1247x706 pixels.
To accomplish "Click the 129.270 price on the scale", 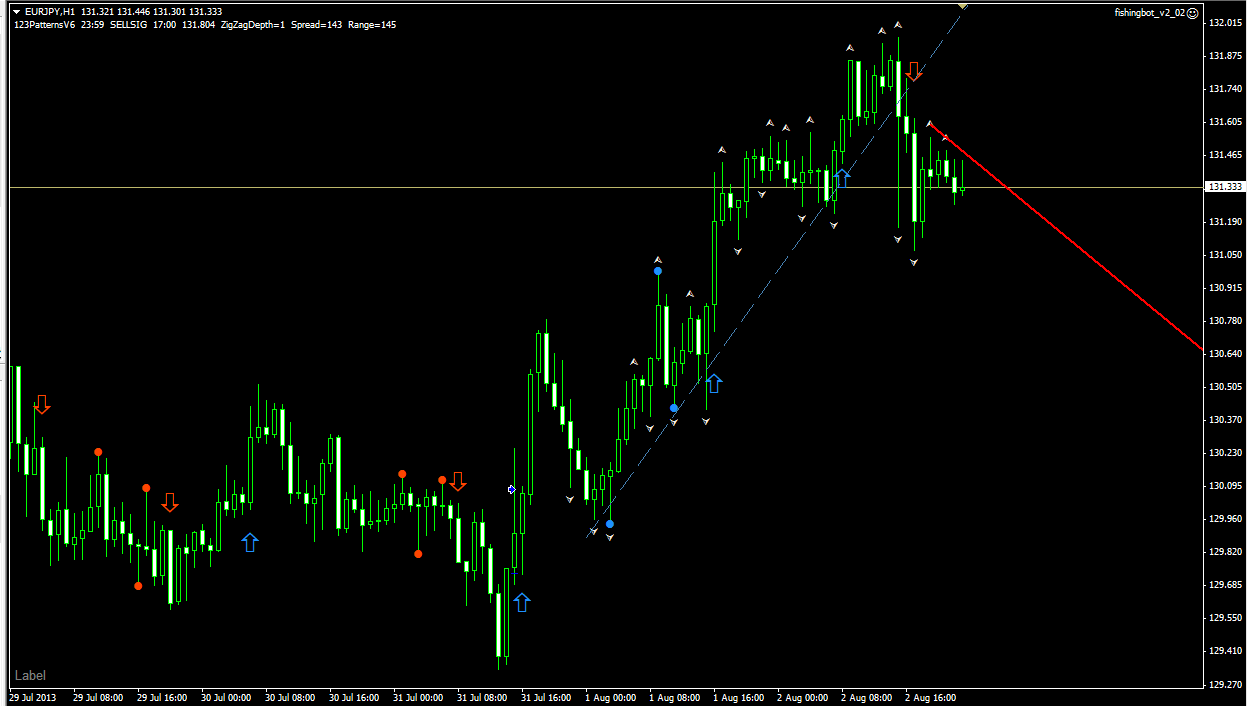I will (x=1225, y=685).
